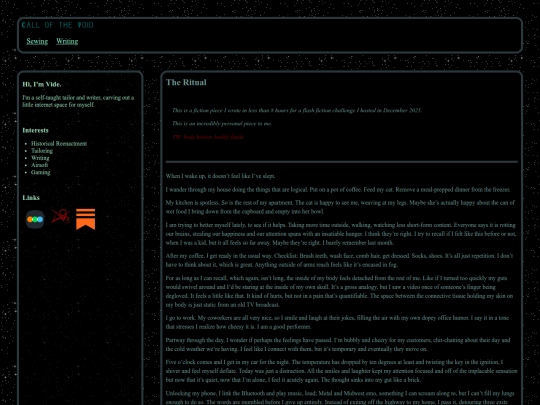
Task: Select the "Historical Reenactment" list item
Action: tap(59, 144)
